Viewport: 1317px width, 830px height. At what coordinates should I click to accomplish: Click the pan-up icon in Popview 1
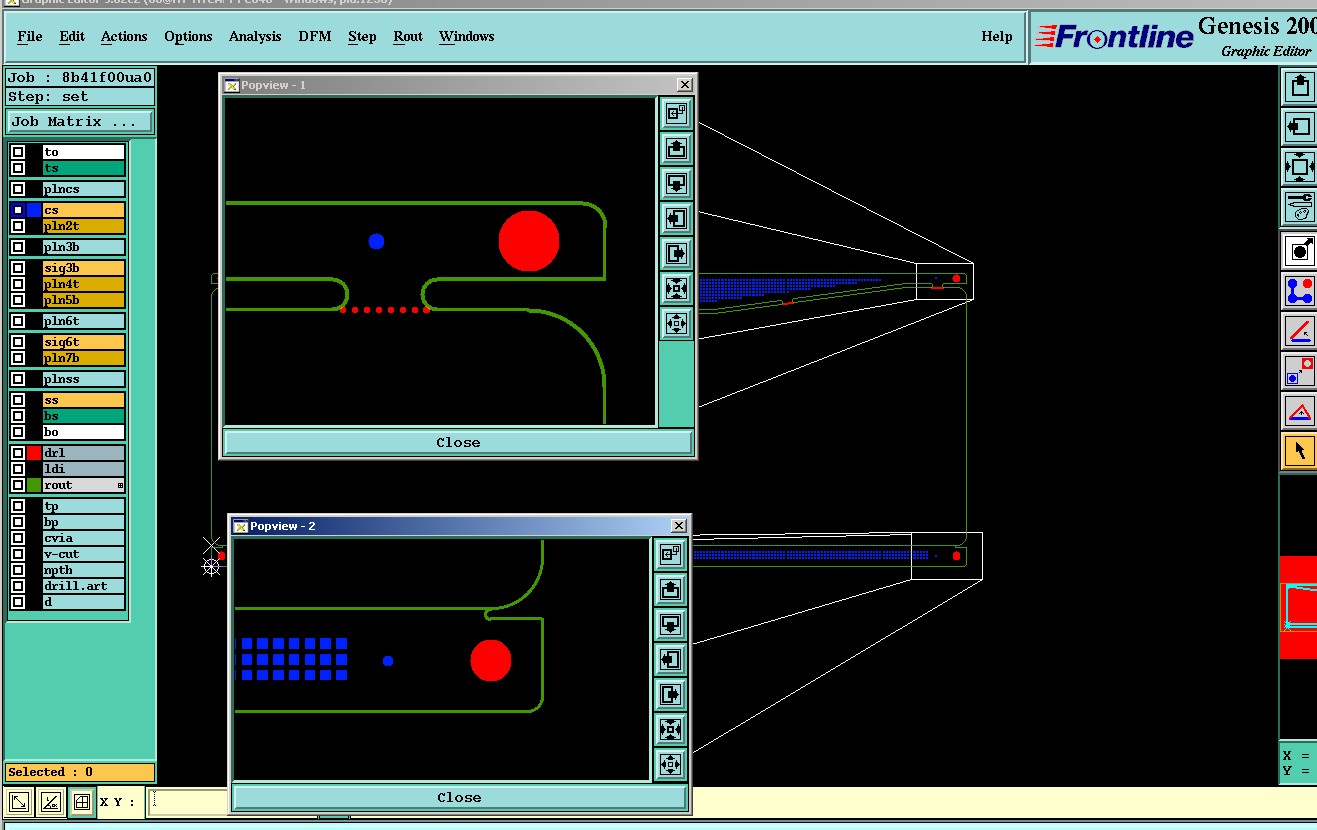[x=676, y=149]
